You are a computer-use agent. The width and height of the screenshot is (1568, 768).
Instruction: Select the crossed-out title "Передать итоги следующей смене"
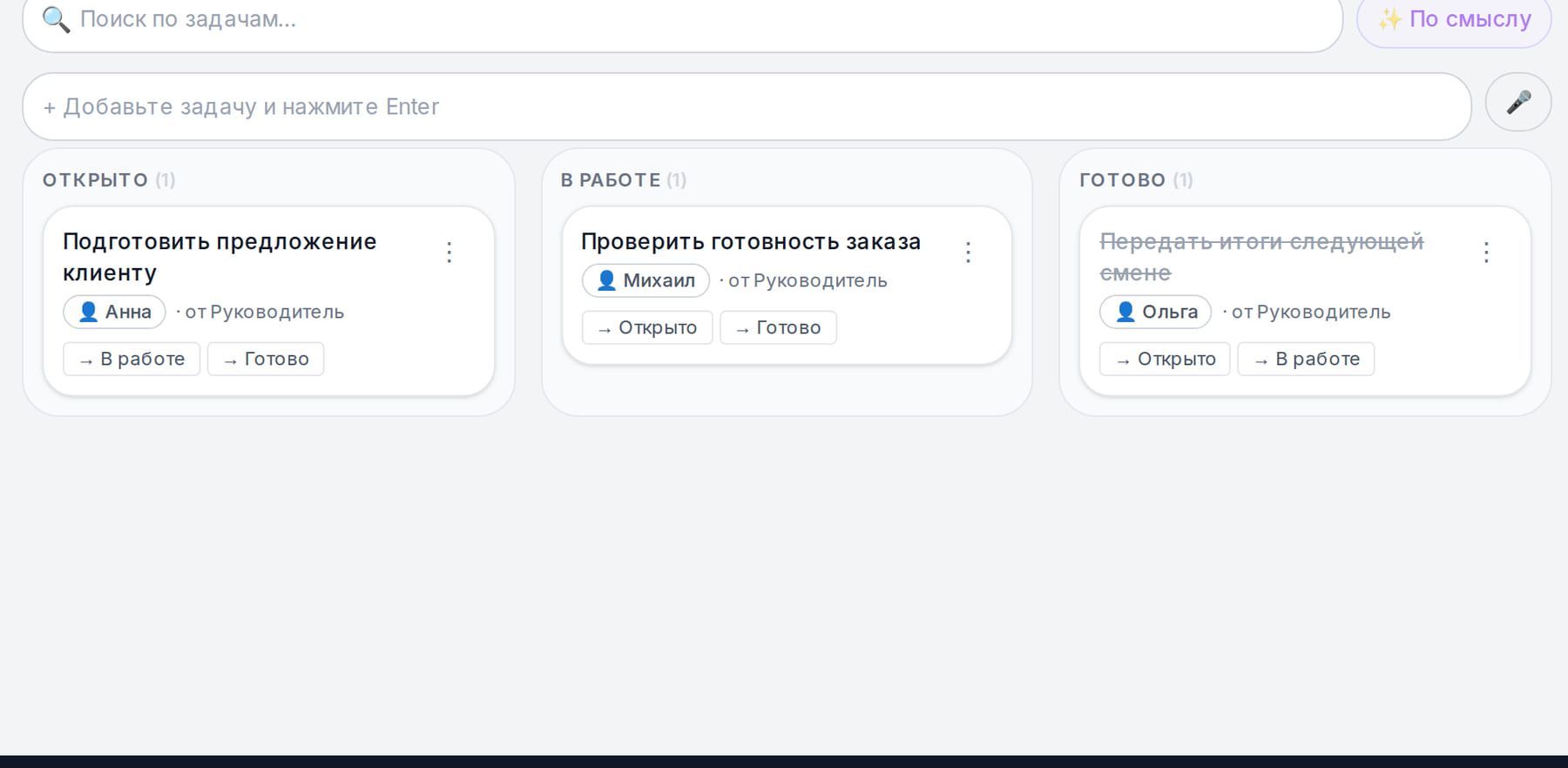coord(1261,257)
